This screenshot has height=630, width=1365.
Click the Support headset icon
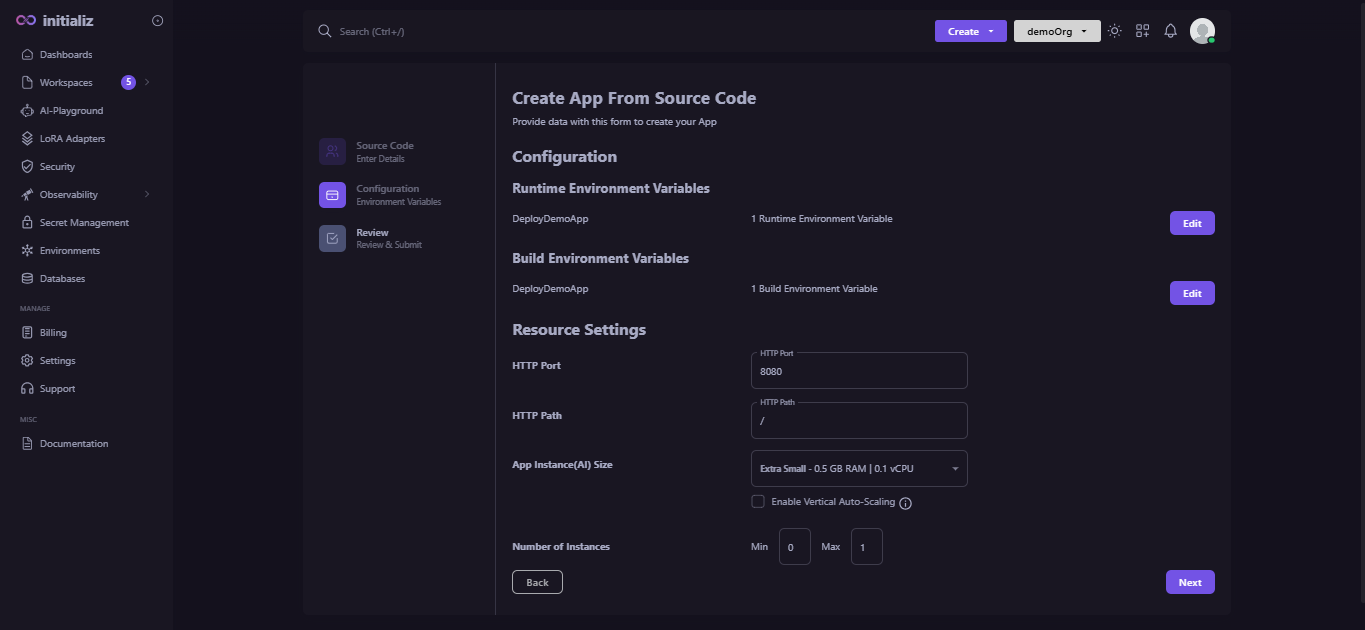point(28,389)
